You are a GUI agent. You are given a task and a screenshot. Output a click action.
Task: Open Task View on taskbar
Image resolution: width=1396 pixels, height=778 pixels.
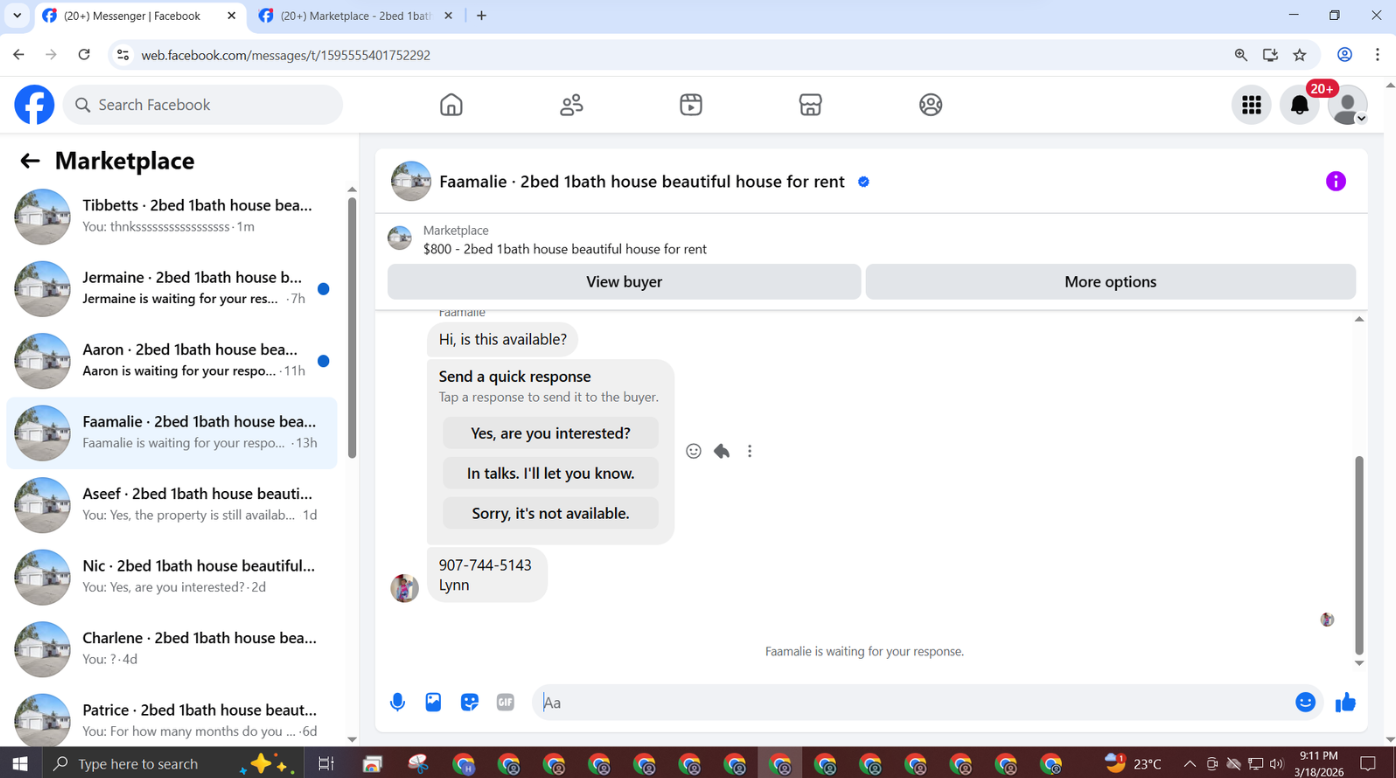pos(325,763)
